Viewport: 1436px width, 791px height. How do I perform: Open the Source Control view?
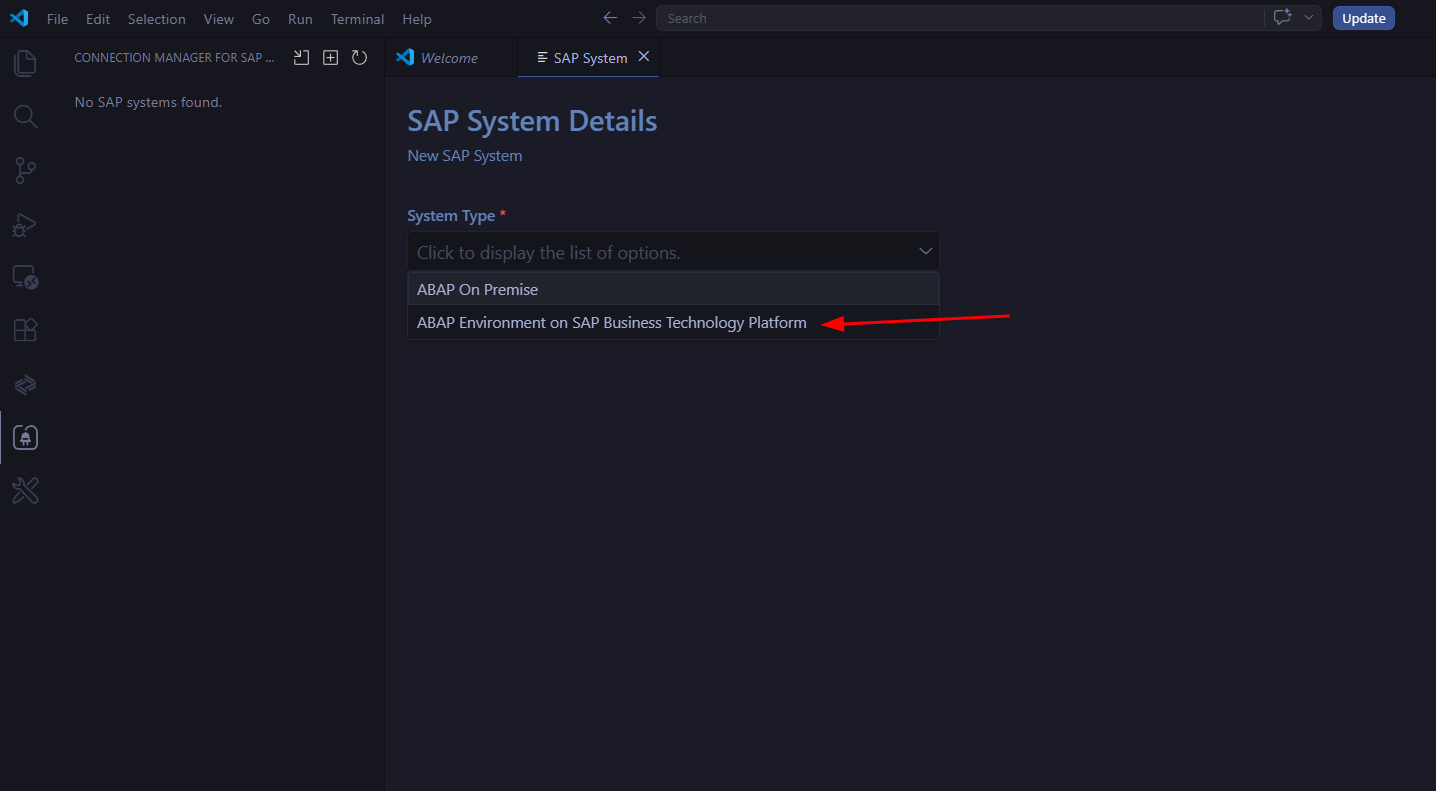[x=25, y=171]
